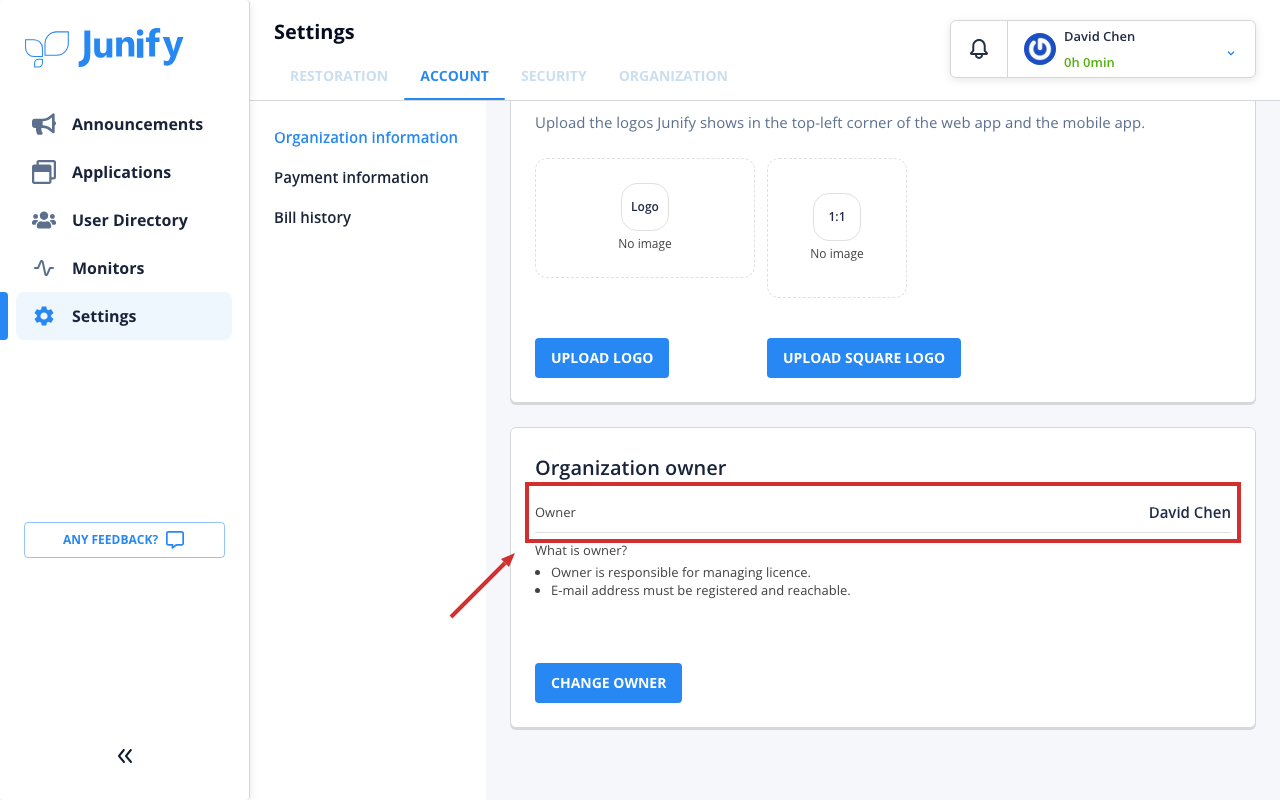Open notifications bell

pyautogui.click(x=979, y=49)
